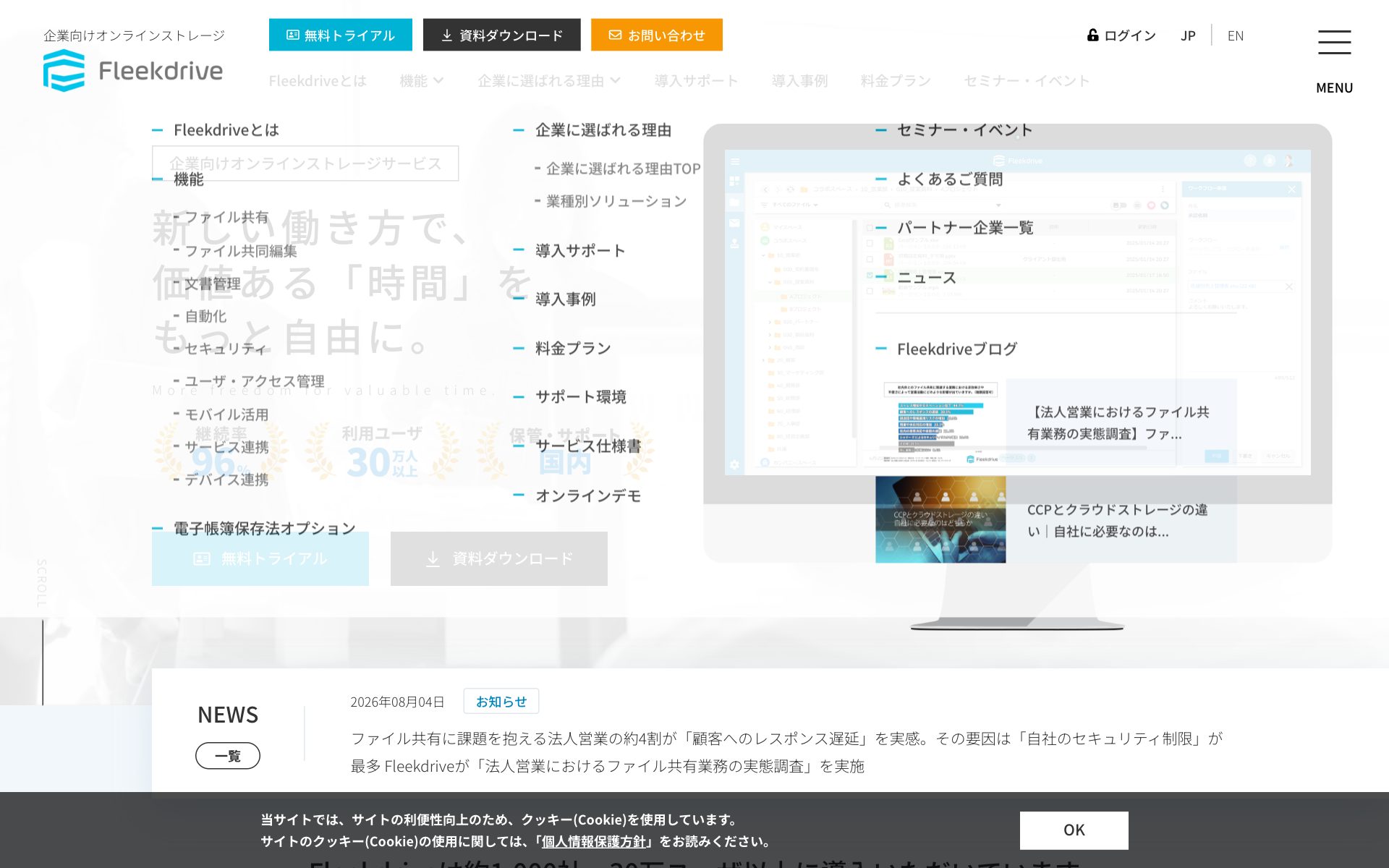The image size is (1389, 868).
Task: Open ファイル共同編集 menu entry
Action: [241, 251]
